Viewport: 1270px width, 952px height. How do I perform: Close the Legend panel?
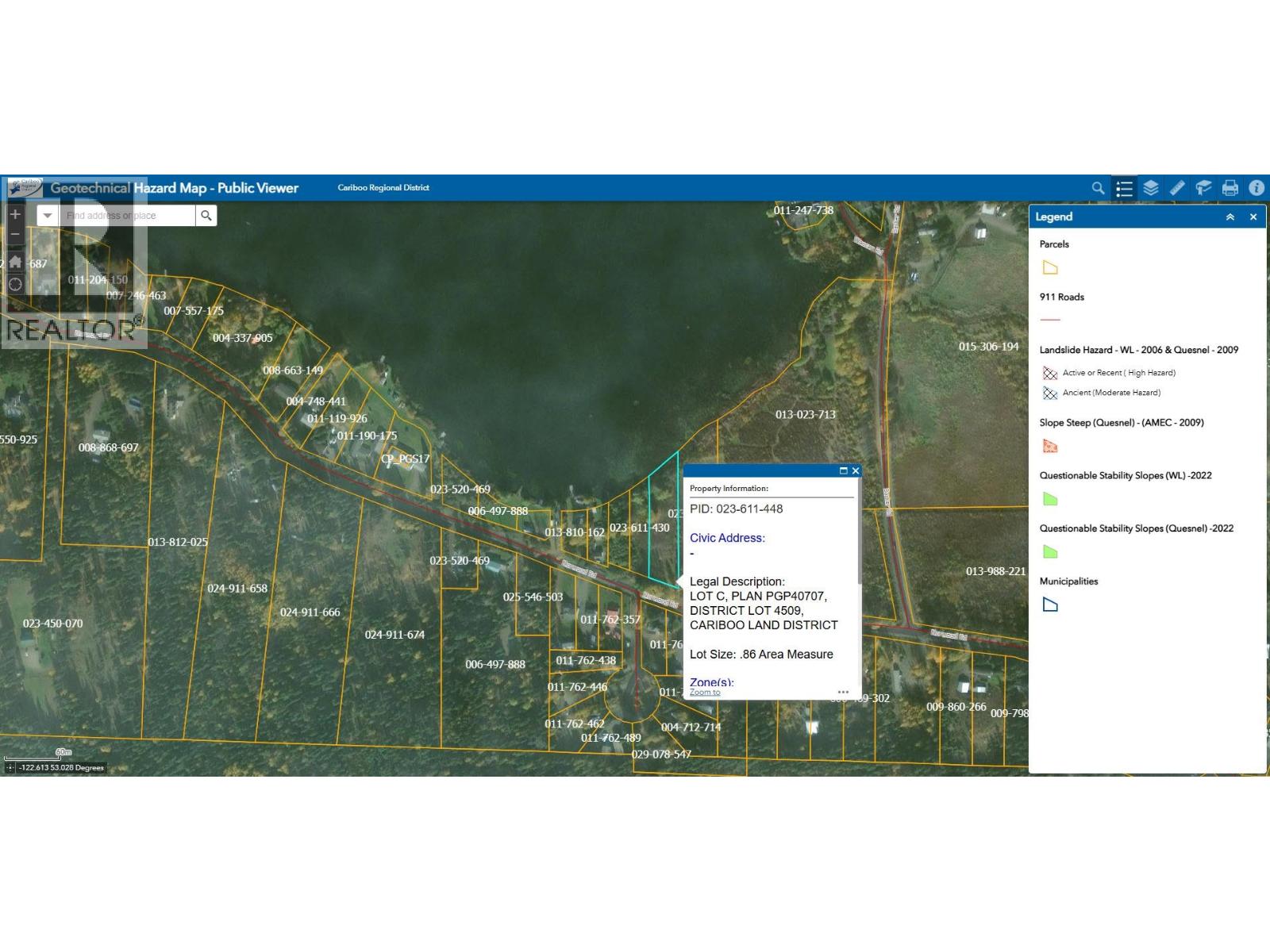(x=1253, y=217)
